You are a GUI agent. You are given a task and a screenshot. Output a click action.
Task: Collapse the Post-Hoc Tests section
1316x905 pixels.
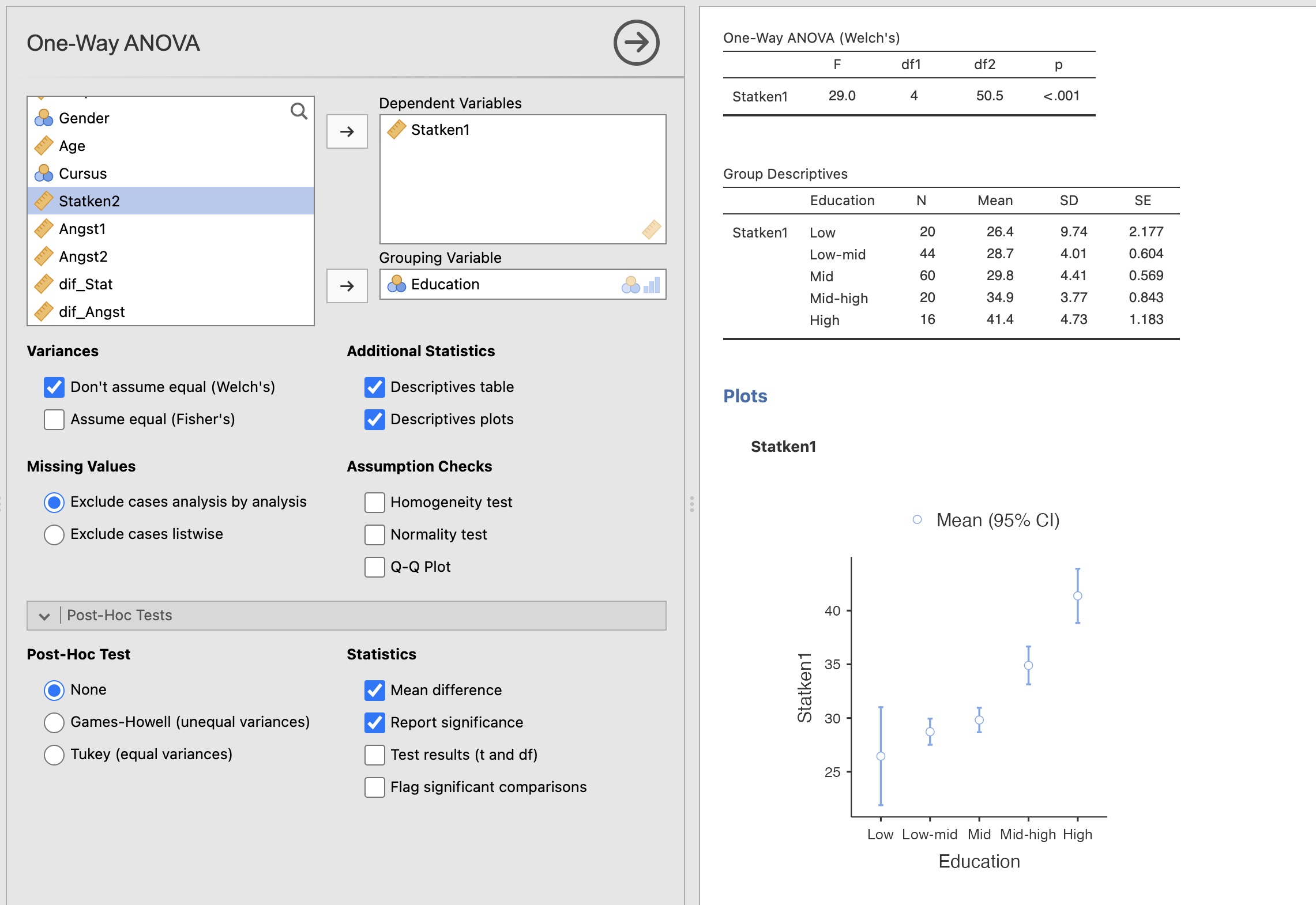click(44, 616)
